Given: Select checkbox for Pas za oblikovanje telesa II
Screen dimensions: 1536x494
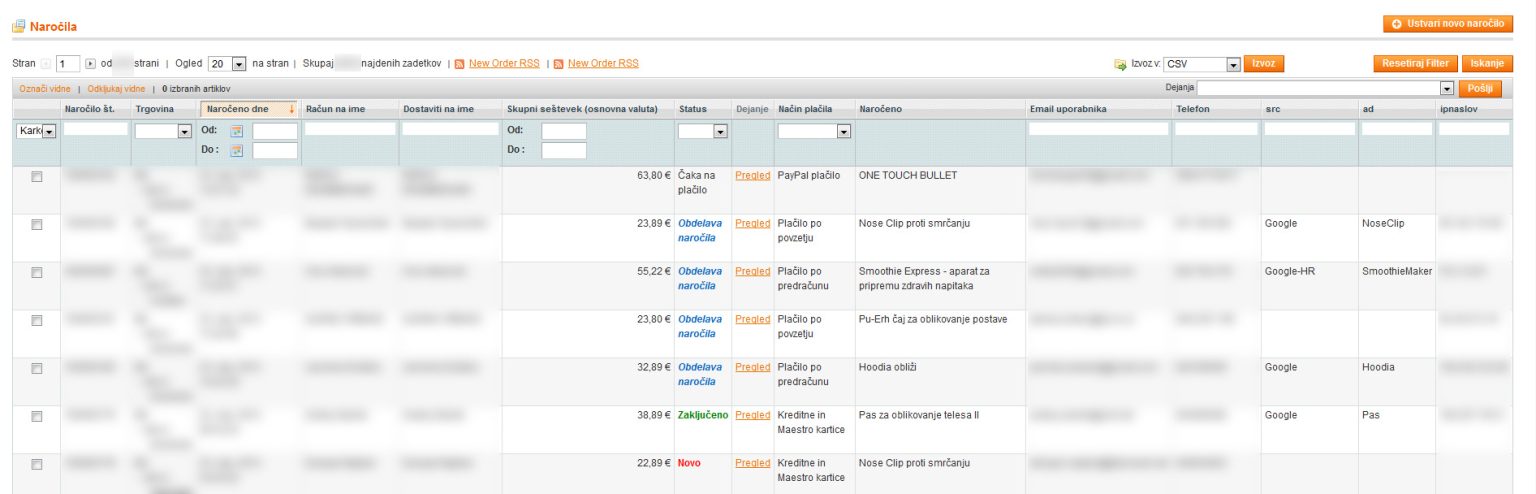Looking at the screenshot, I should 37,416.
